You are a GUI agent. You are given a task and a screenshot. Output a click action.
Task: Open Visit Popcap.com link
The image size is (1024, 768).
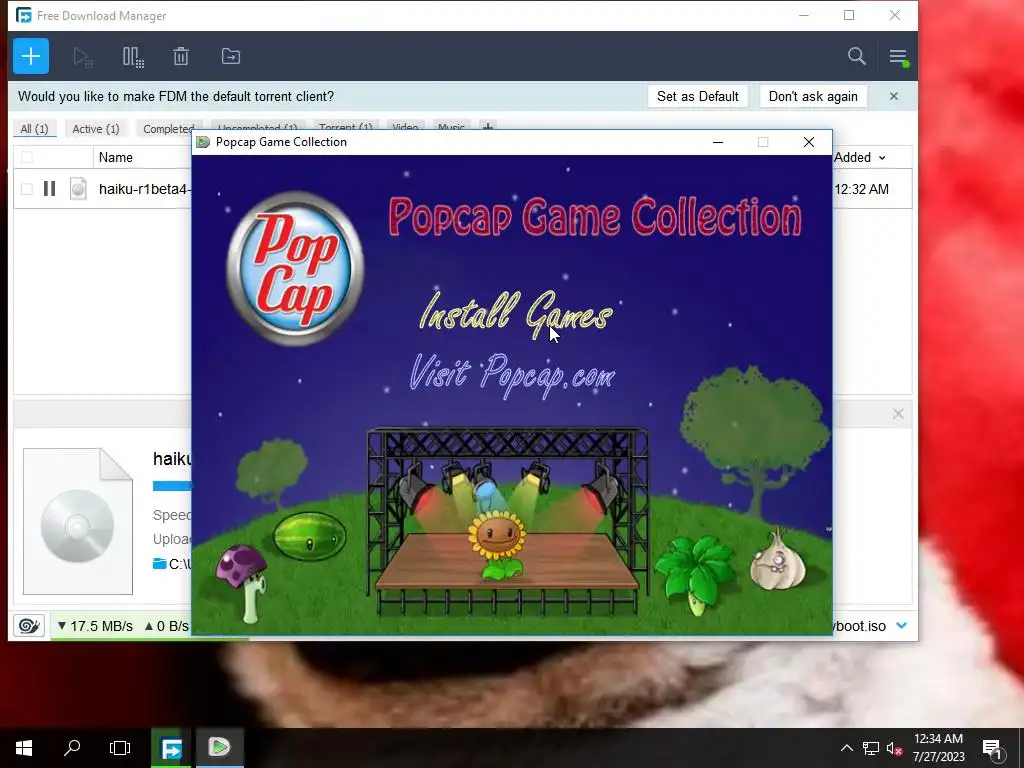pos(512,375)
